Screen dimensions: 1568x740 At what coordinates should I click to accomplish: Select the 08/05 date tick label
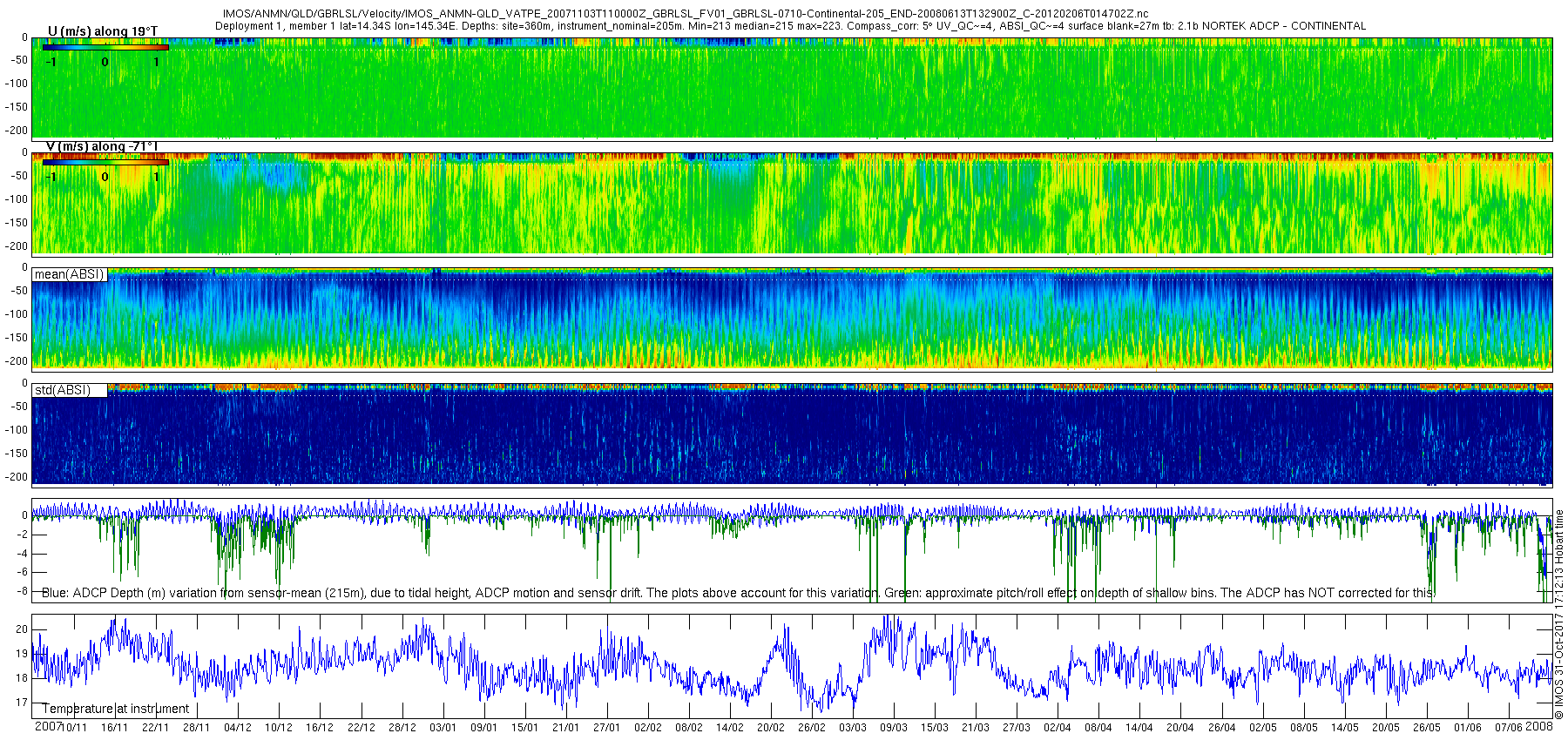(x=1304, y=728)
